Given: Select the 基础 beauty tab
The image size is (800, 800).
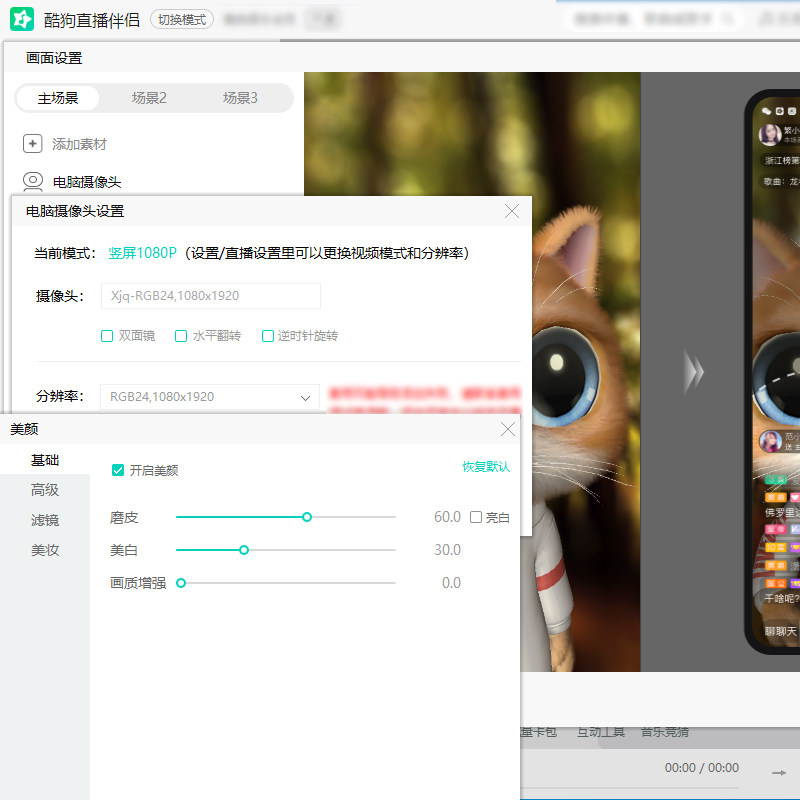Looking at the screenshot, I should tap(45, 460).
